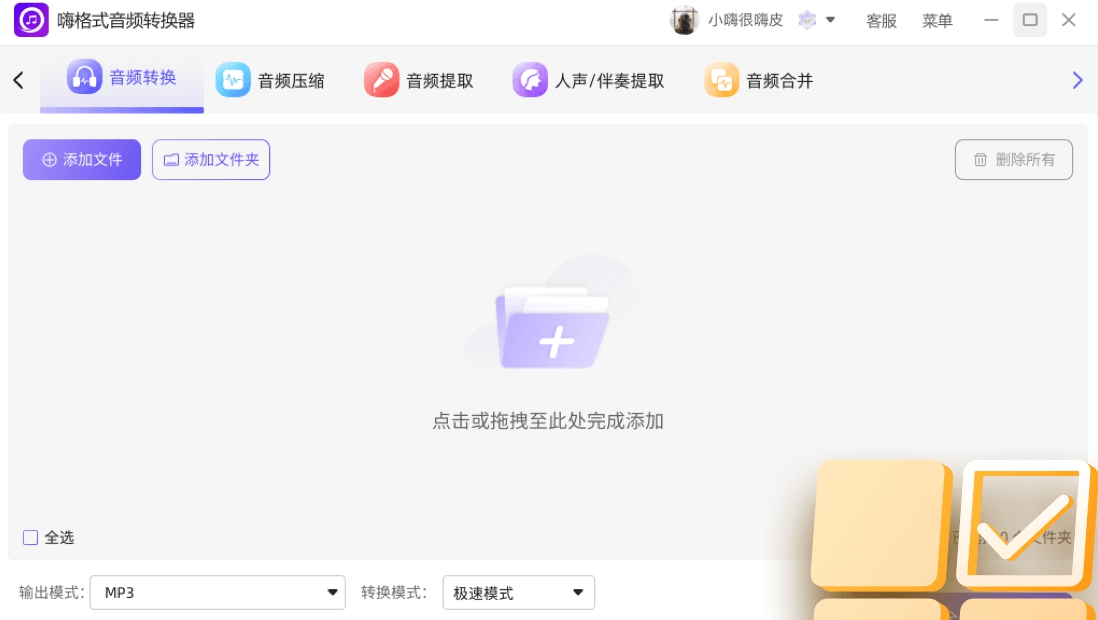Open 客服 customer service
Viewport: 1098px width, 620px height.
pos(881,21)
